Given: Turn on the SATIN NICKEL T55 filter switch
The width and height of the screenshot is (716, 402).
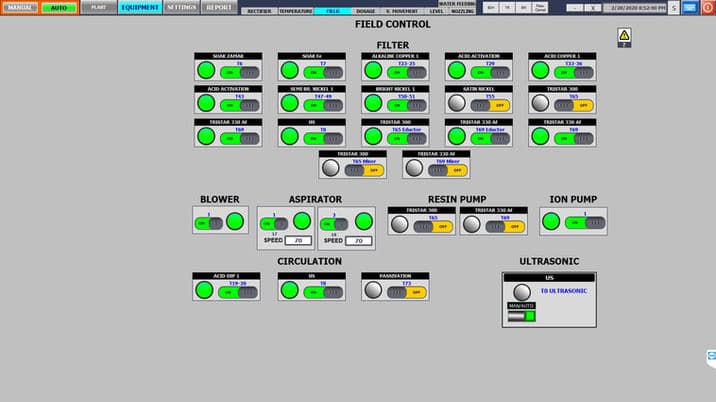Looking at the screenshot, I should (x=490, y=106).
